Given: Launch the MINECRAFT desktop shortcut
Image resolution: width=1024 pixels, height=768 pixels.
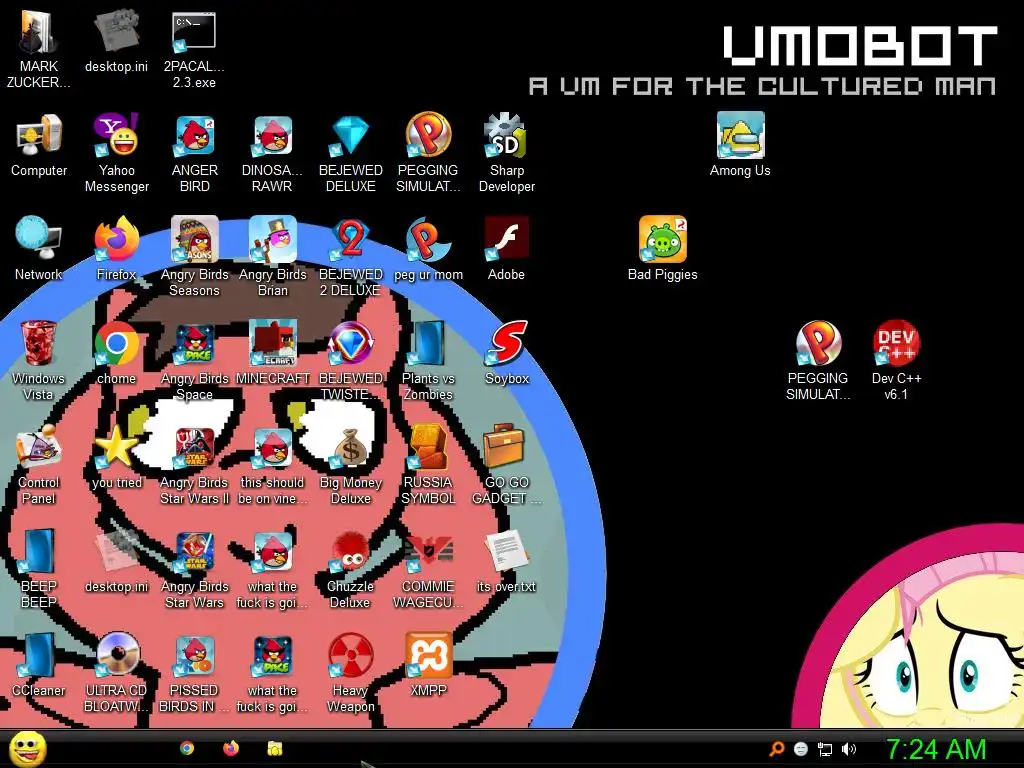Looking at the screenshot, I should [x=272, y=343].
